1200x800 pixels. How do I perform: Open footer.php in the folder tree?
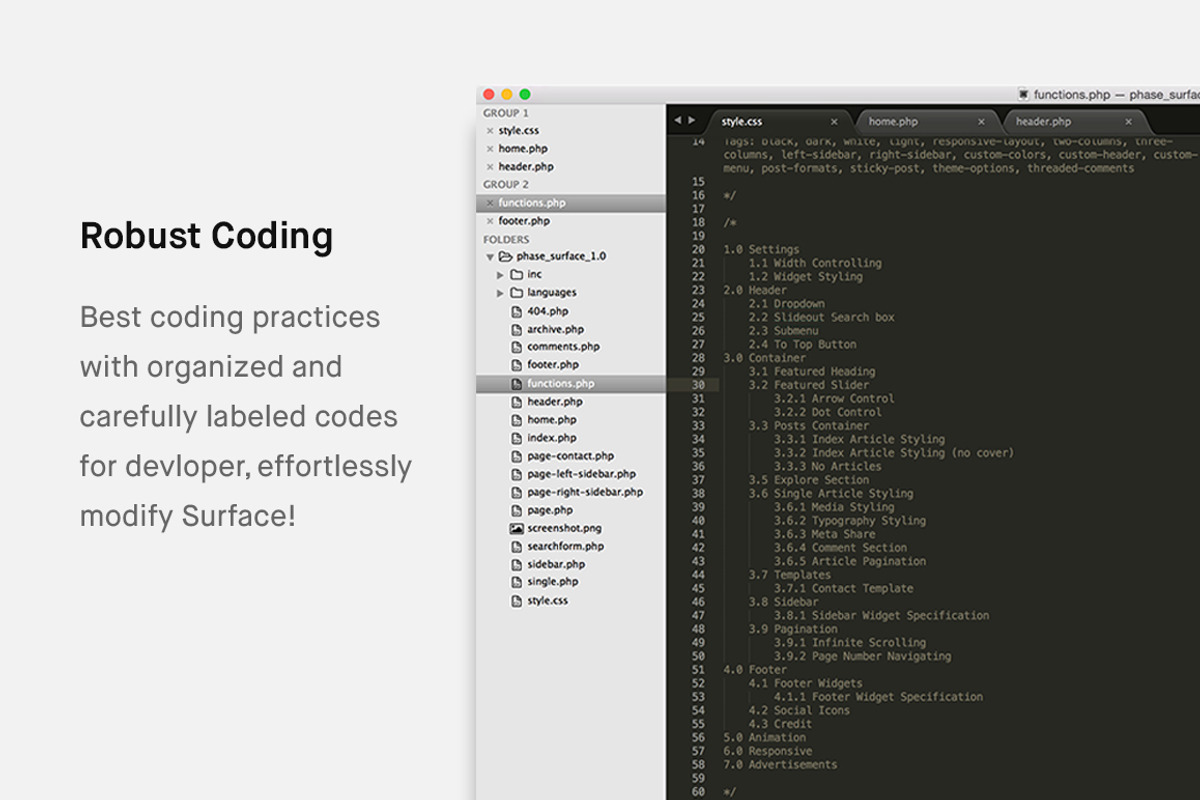pyautogui.click(x=553, y=365)
